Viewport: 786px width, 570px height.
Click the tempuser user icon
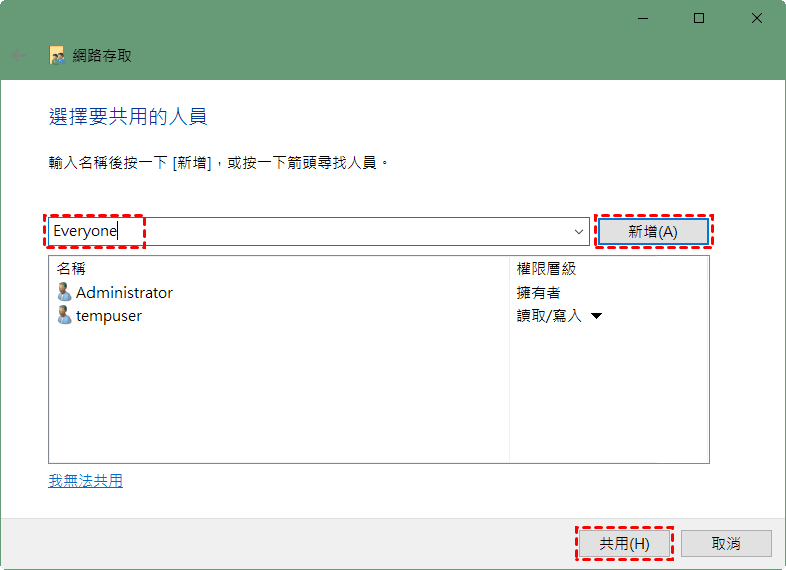pyautogui.click(x=64, y=315)
